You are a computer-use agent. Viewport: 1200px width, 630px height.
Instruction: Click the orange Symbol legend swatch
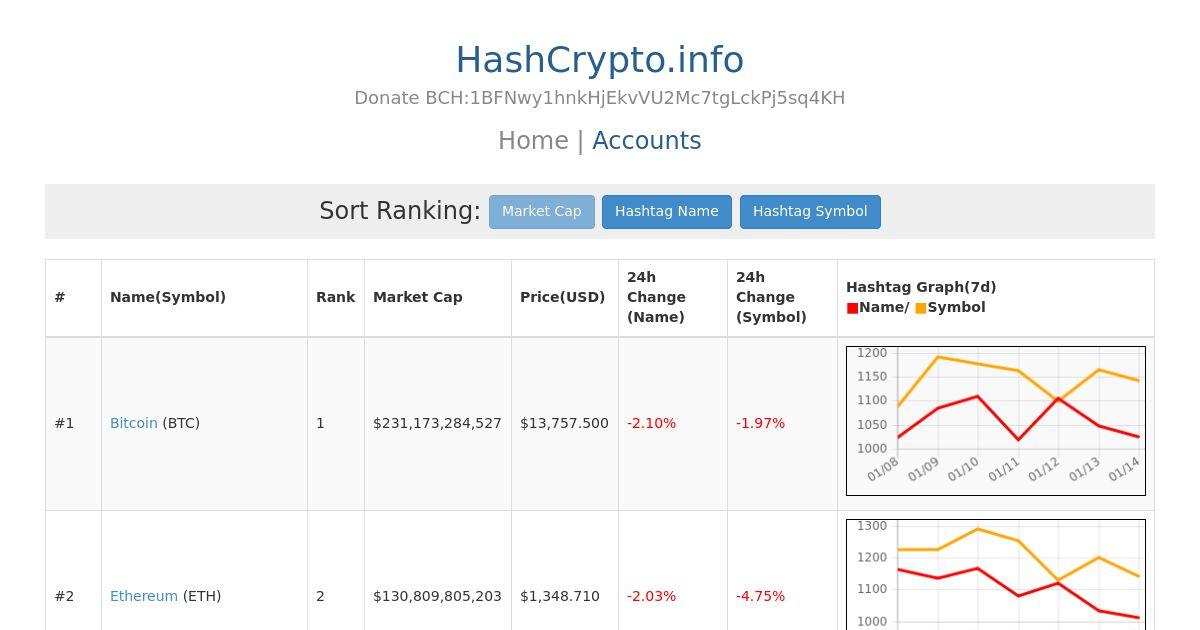click(921, 308)
